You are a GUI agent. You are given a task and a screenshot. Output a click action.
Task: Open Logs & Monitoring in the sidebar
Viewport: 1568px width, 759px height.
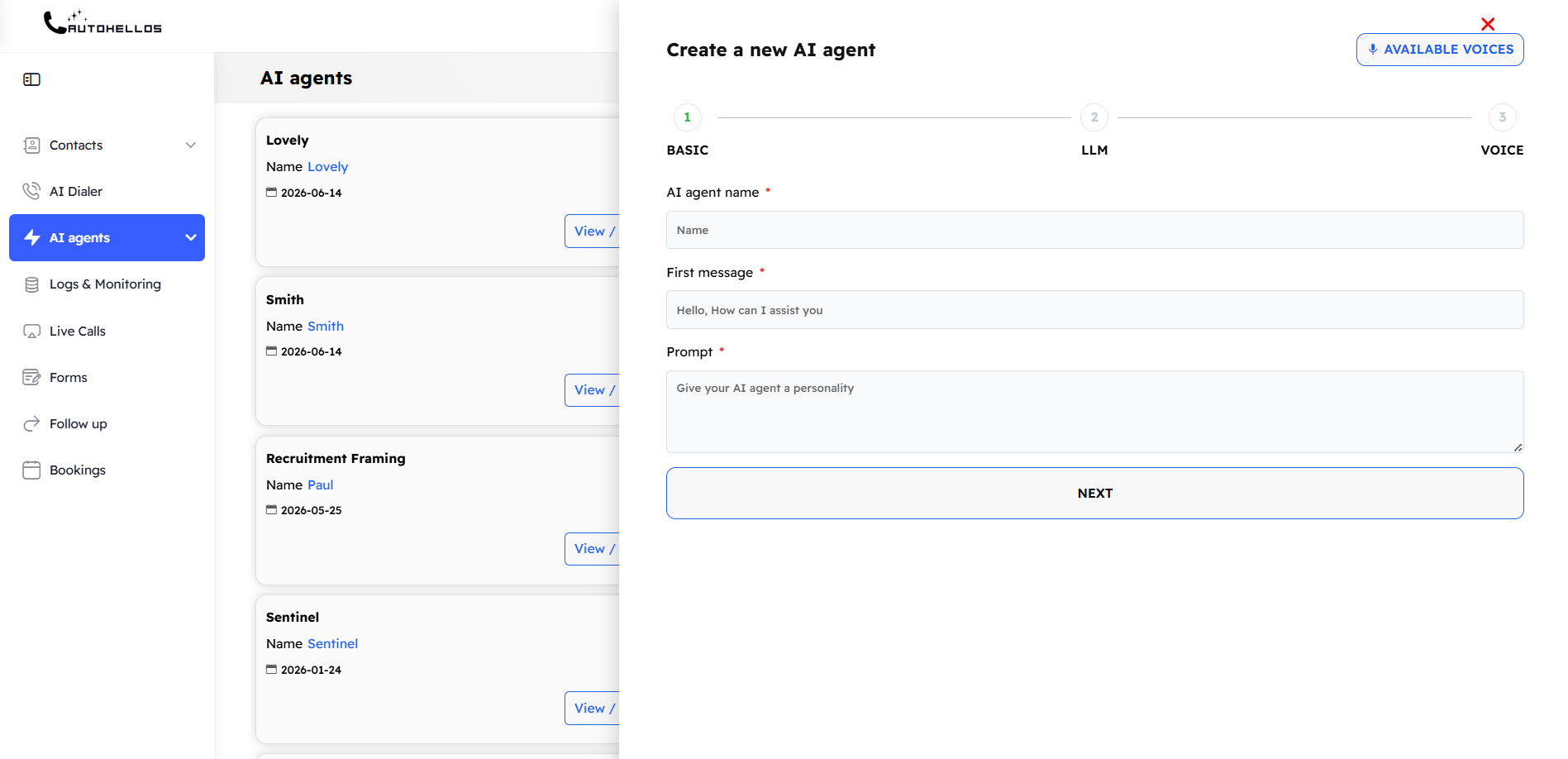(x=107, y=284)
